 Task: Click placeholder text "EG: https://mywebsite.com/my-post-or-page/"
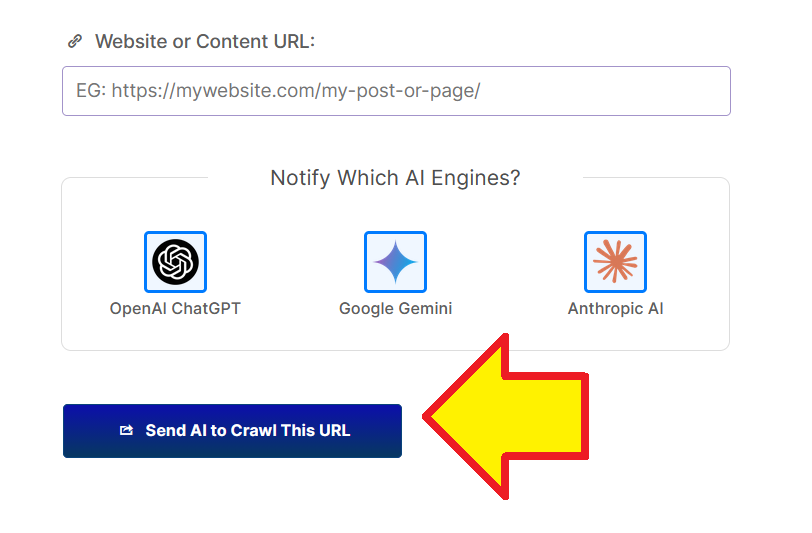tap(278, 91)
